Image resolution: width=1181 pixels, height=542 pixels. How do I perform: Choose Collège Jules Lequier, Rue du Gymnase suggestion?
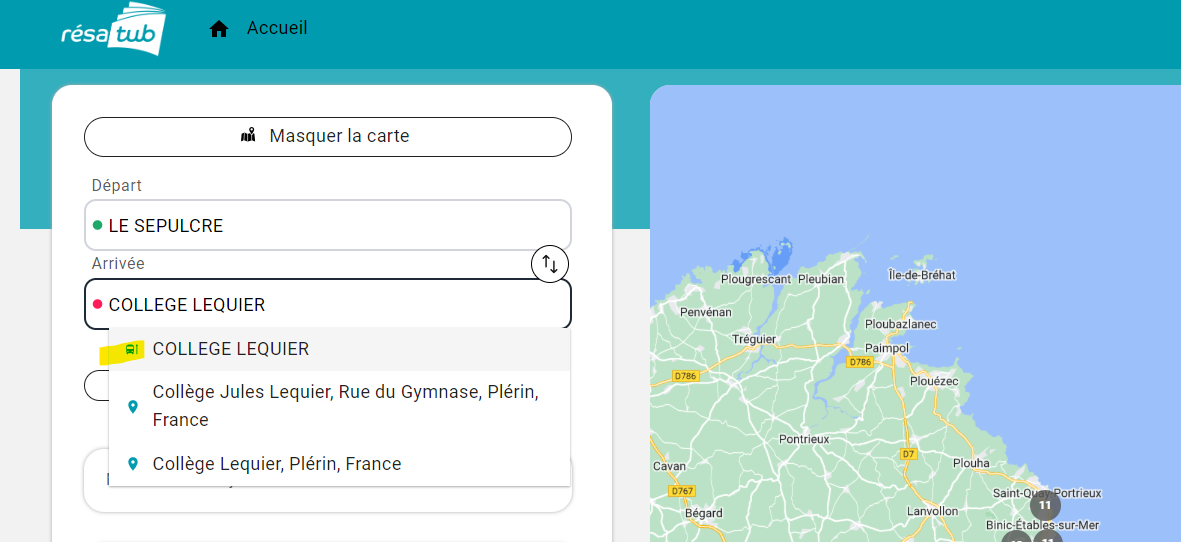click(345, 405)
